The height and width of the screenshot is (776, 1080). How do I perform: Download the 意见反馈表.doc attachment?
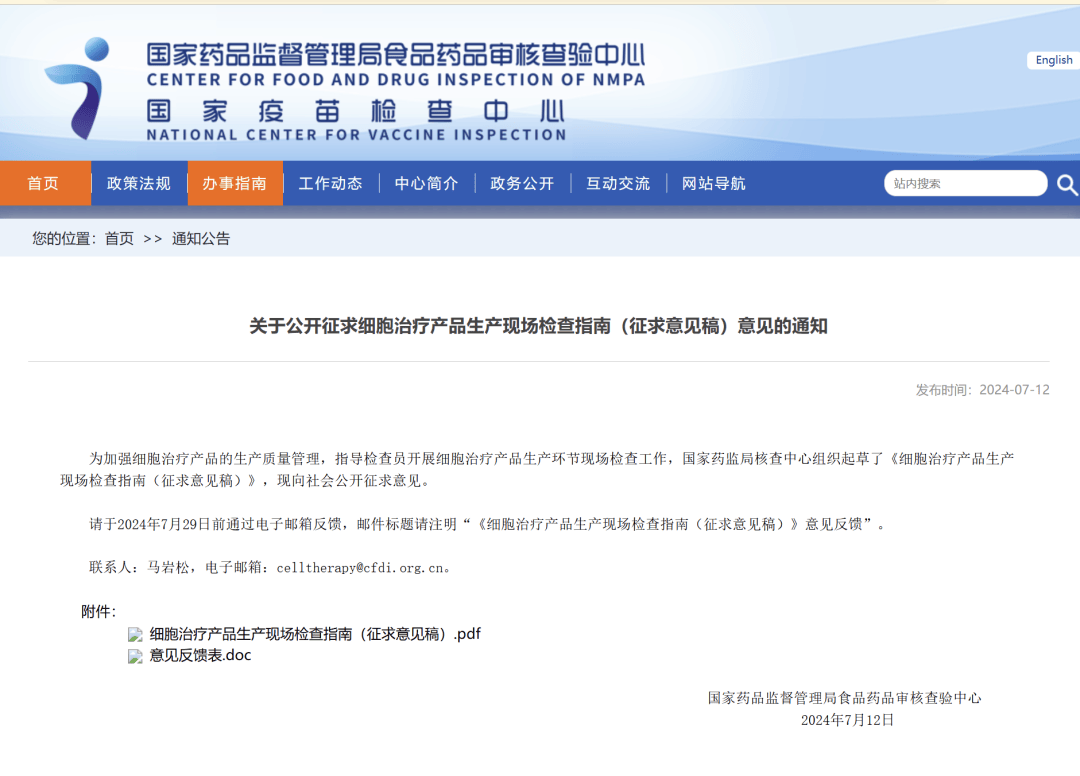coord(200,656)
